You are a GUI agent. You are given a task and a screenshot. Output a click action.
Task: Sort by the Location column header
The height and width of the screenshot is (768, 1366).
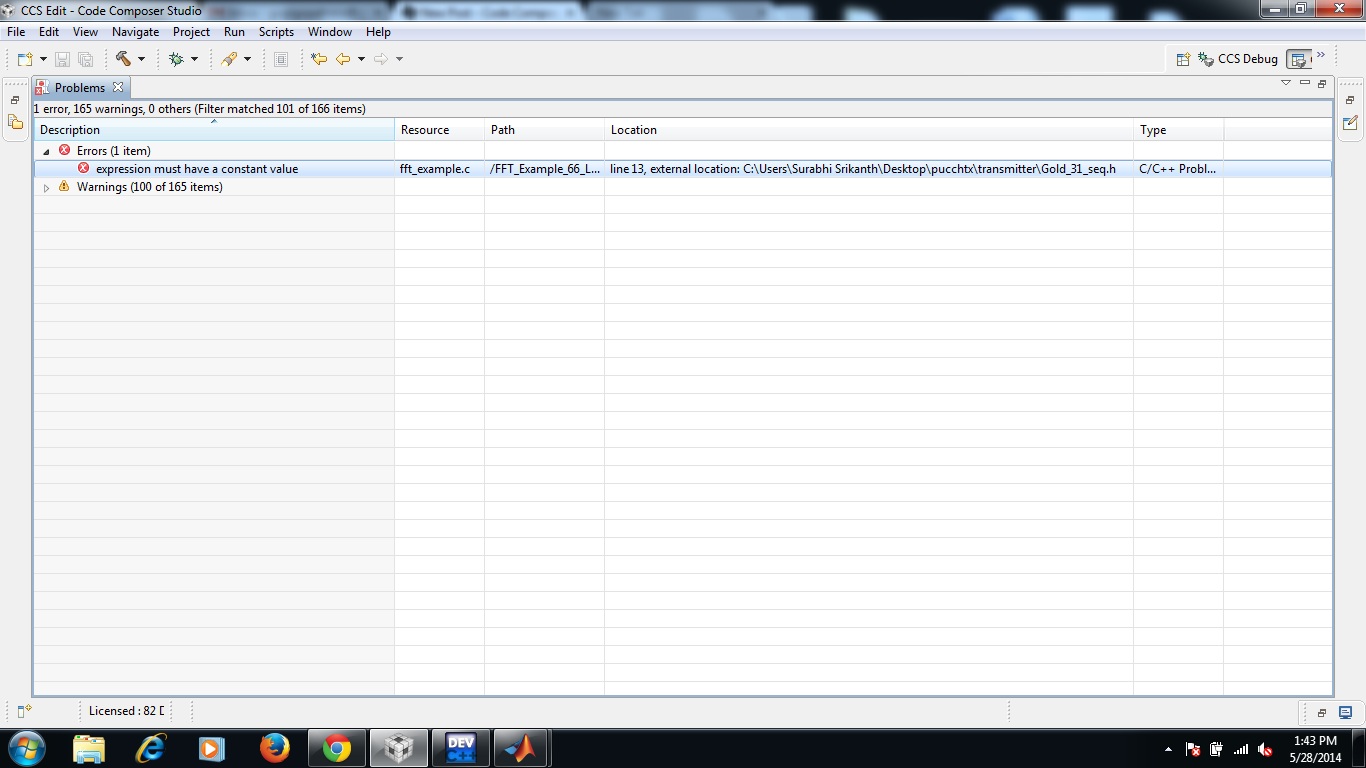pyautogui.click(x=868, y=130)
